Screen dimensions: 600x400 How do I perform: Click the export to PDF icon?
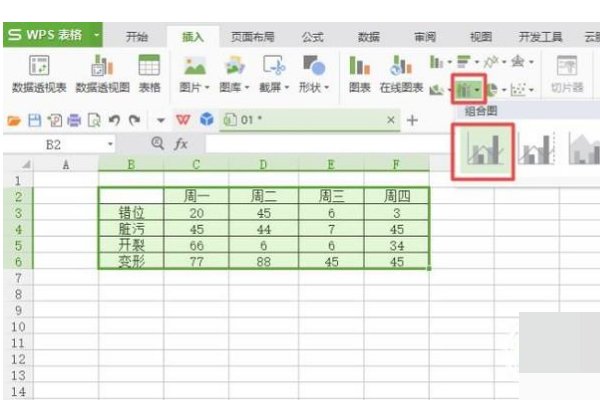[54, 121]
